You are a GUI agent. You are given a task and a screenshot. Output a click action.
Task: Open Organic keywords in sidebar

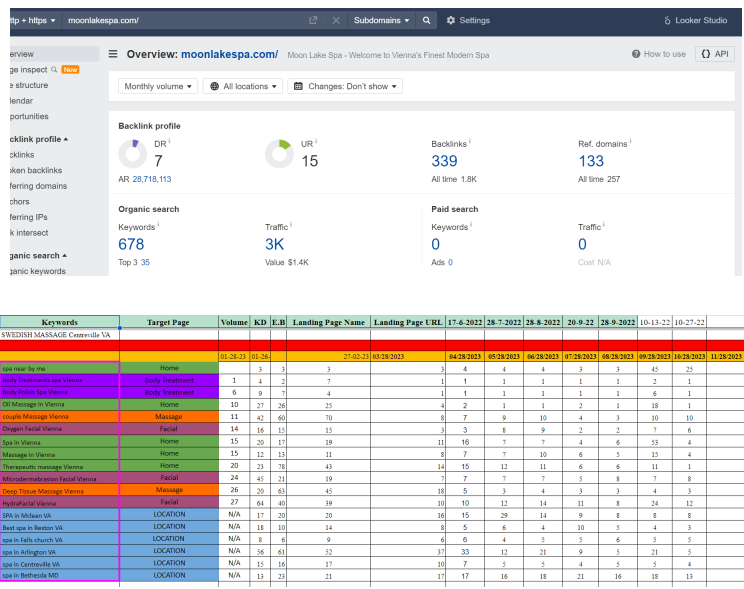coord(38,271)
